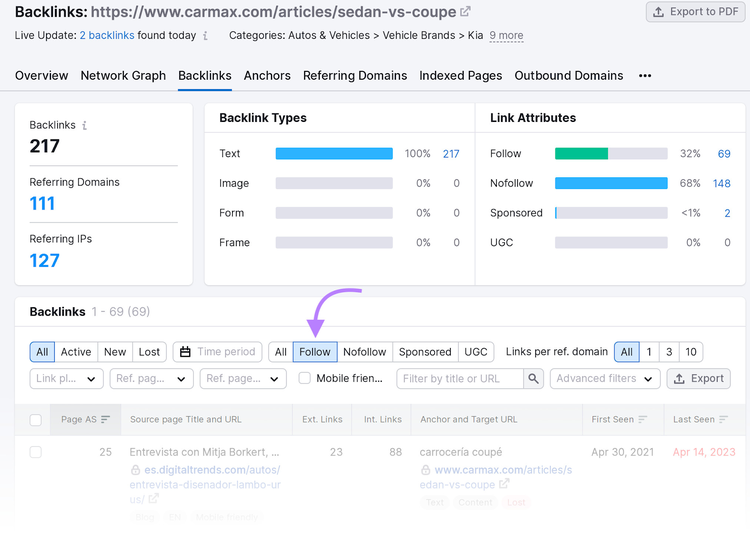Toggle Mobile friendly checkbox

coord(305,378)
